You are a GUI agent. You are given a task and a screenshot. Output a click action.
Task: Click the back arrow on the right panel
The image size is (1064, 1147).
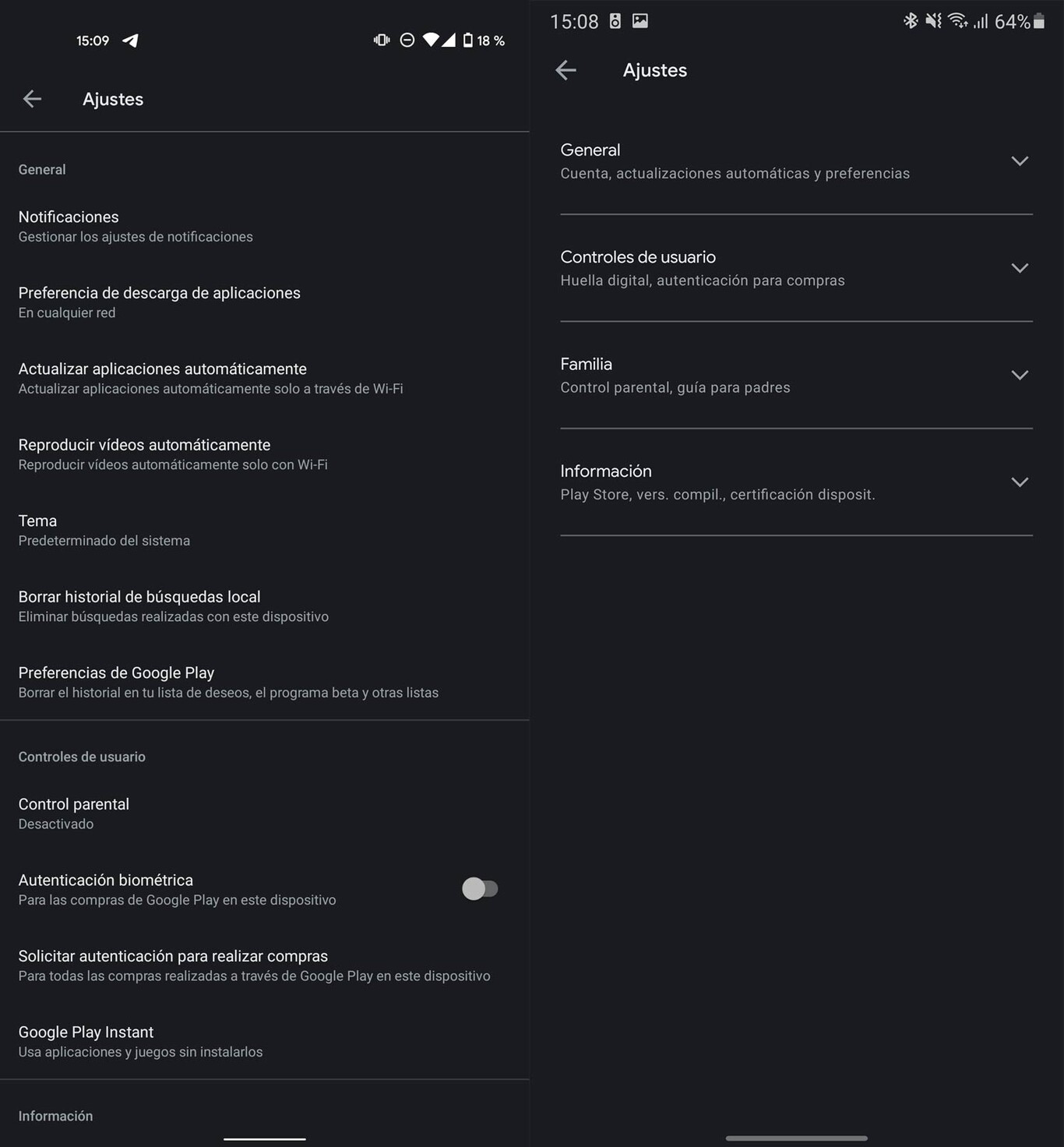(x=566, y=70)
